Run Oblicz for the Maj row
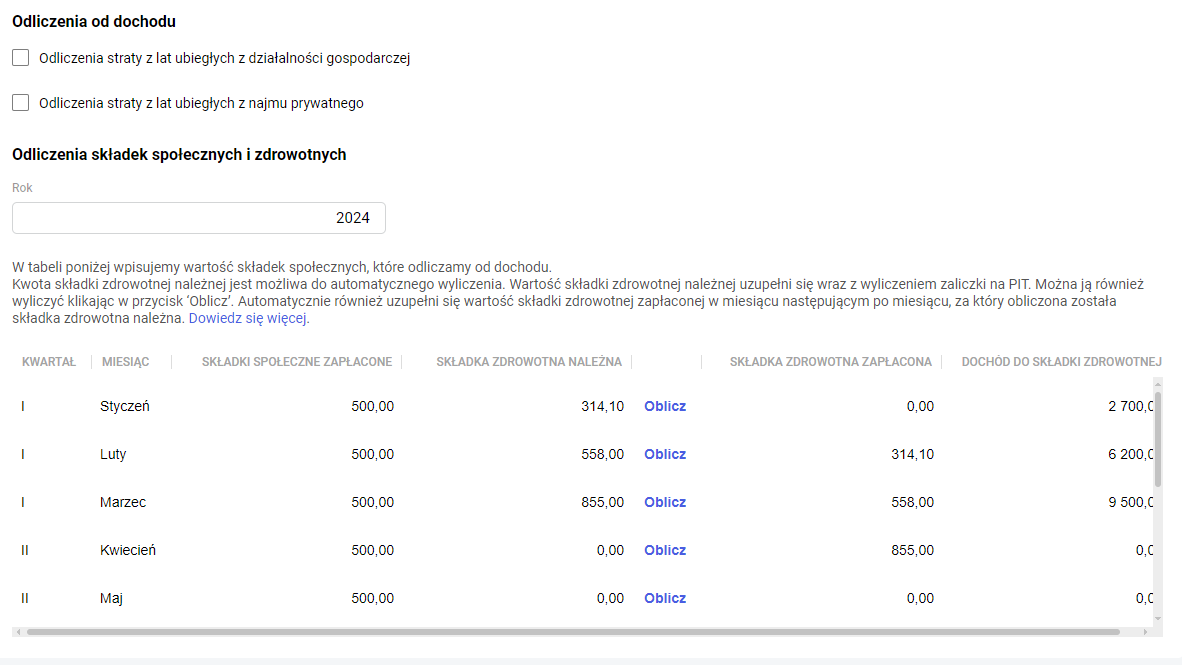The image size is (1182, 665). [x=665, y=598]
